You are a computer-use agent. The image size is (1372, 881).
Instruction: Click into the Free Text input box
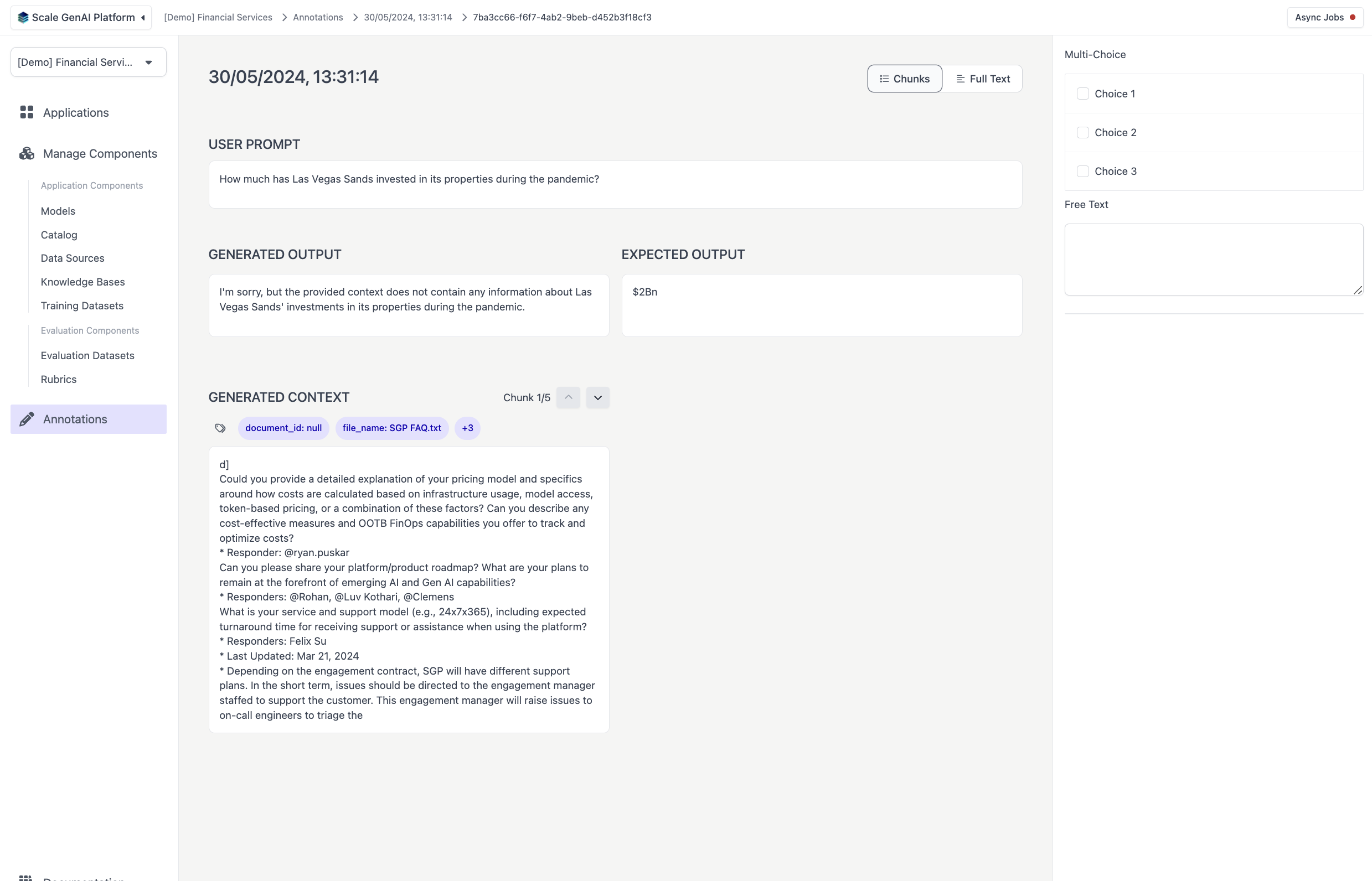click(1213, 260)
